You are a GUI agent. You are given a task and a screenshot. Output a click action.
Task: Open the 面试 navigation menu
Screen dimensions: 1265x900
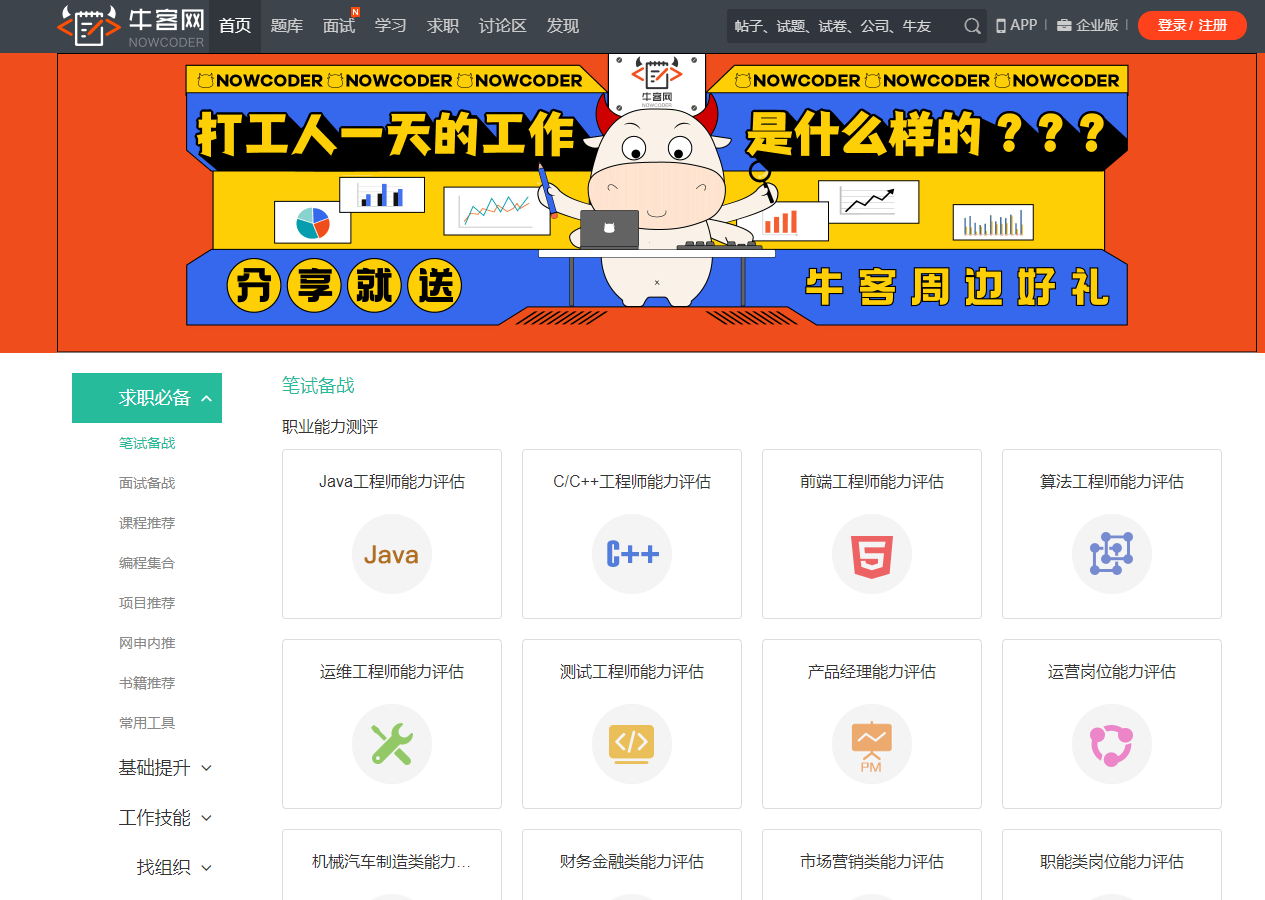(x=339, y=26)
